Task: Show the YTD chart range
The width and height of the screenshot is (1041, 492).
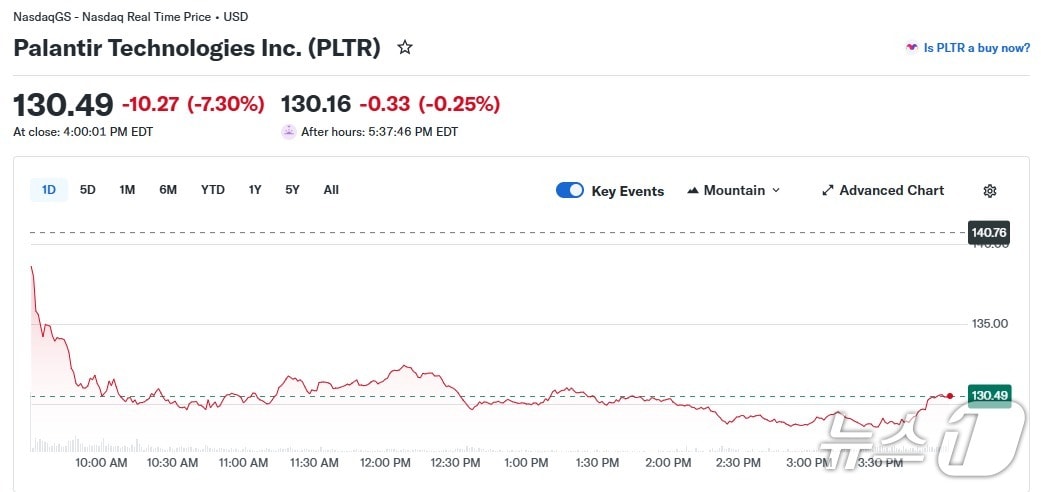Action: 213,190
